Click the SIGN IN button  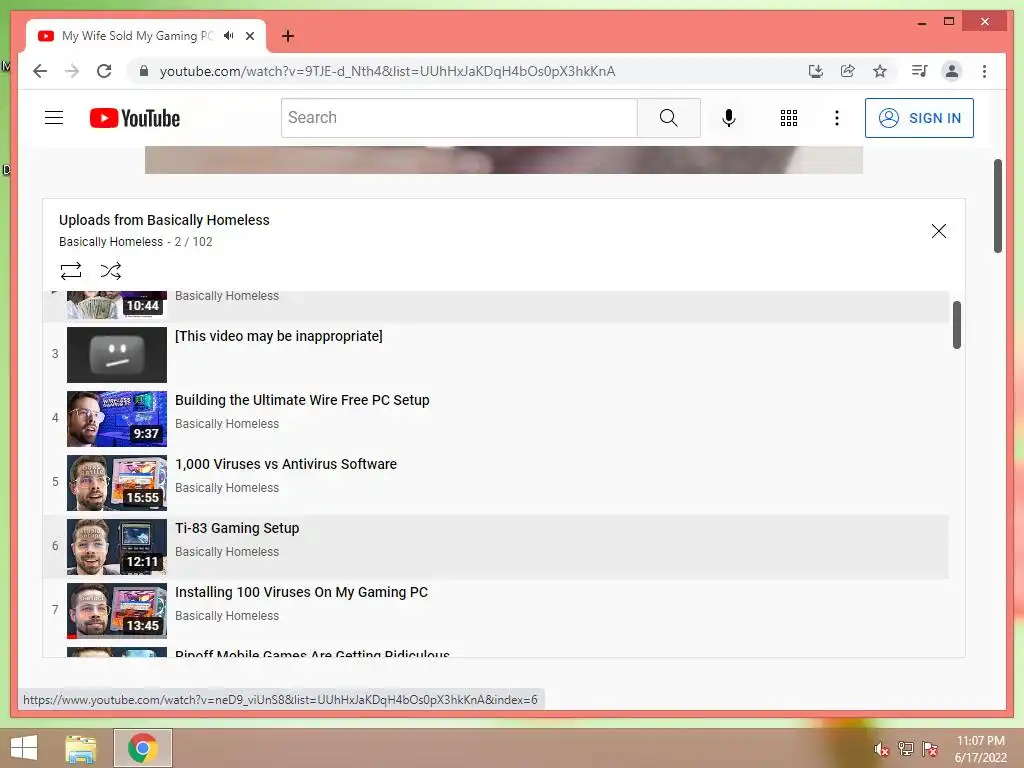pyautogui.click(x=919, y=118)
